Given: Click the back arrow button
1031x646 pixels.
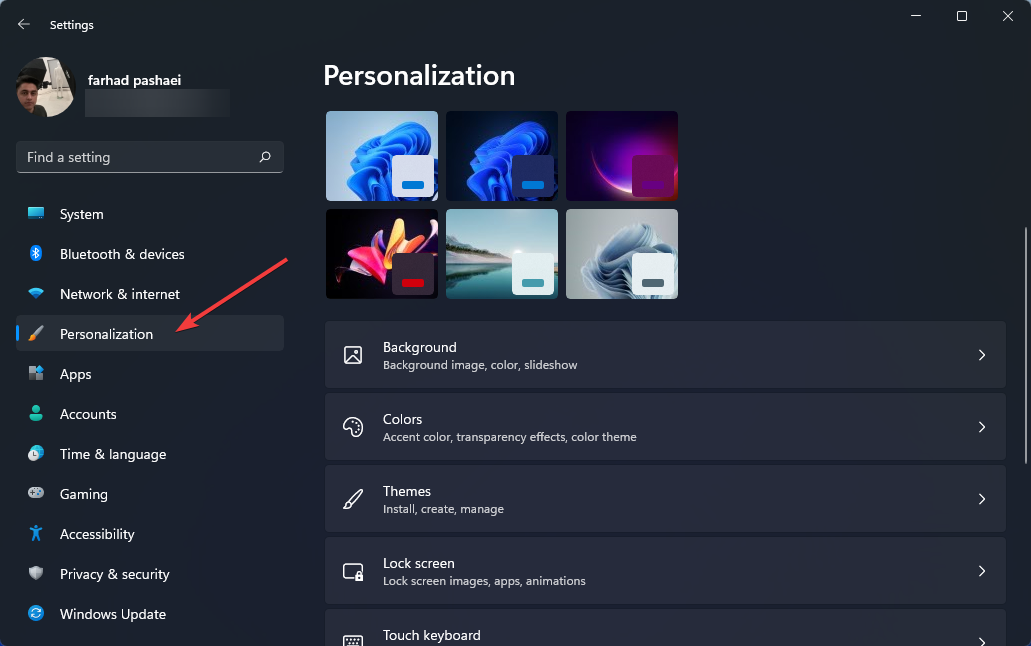Looking at the screenshot, I should pyautogui.click(x=22, y=24).
